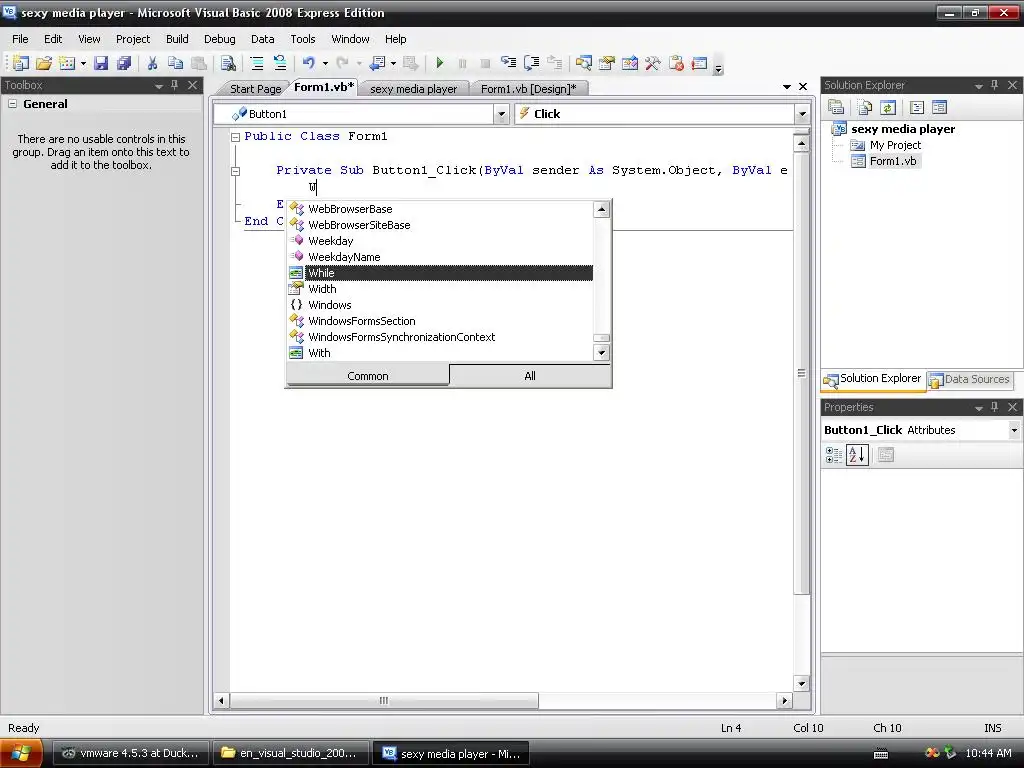
Task: Switch Properties panel to categorized view
Action: (834, 455)
